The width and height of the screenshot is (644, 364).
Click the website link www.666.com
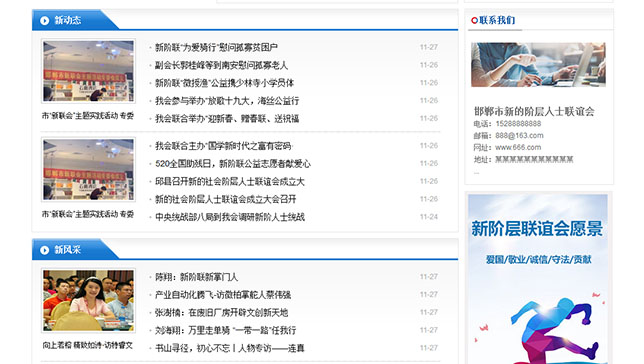tap(518, 147)
